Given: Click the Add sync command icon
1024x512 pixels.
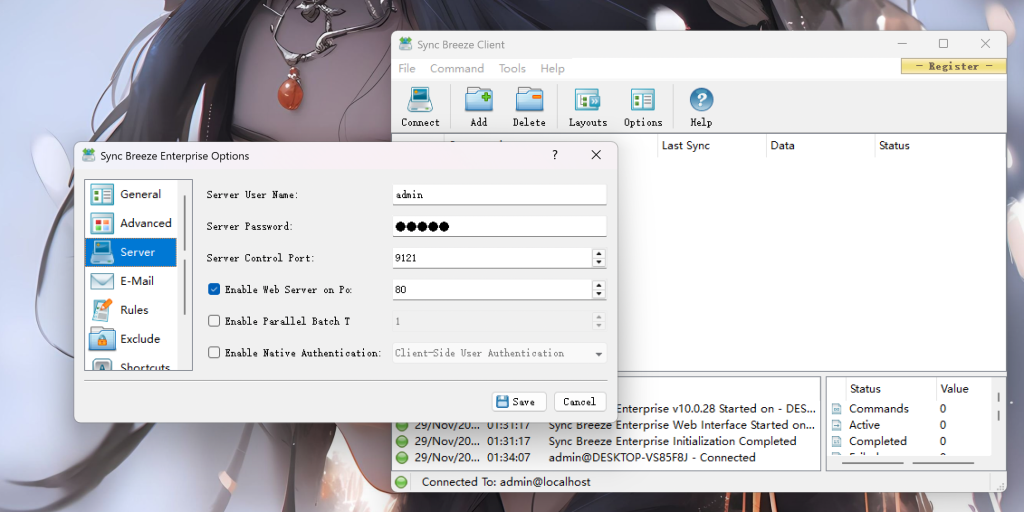Looking at the screenshot, I should point(479,100).
